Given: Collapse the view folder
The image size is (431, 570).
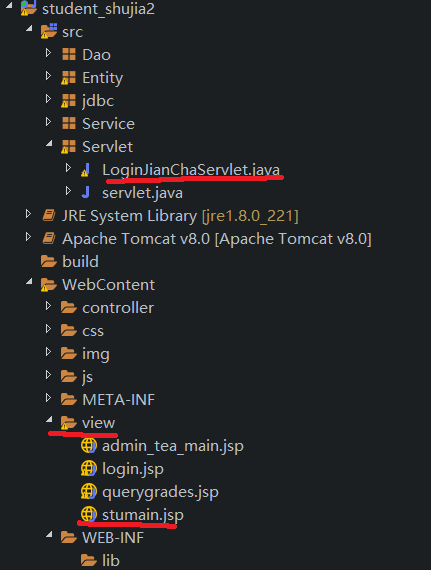Looking at the screenshot, I should 49,420.
